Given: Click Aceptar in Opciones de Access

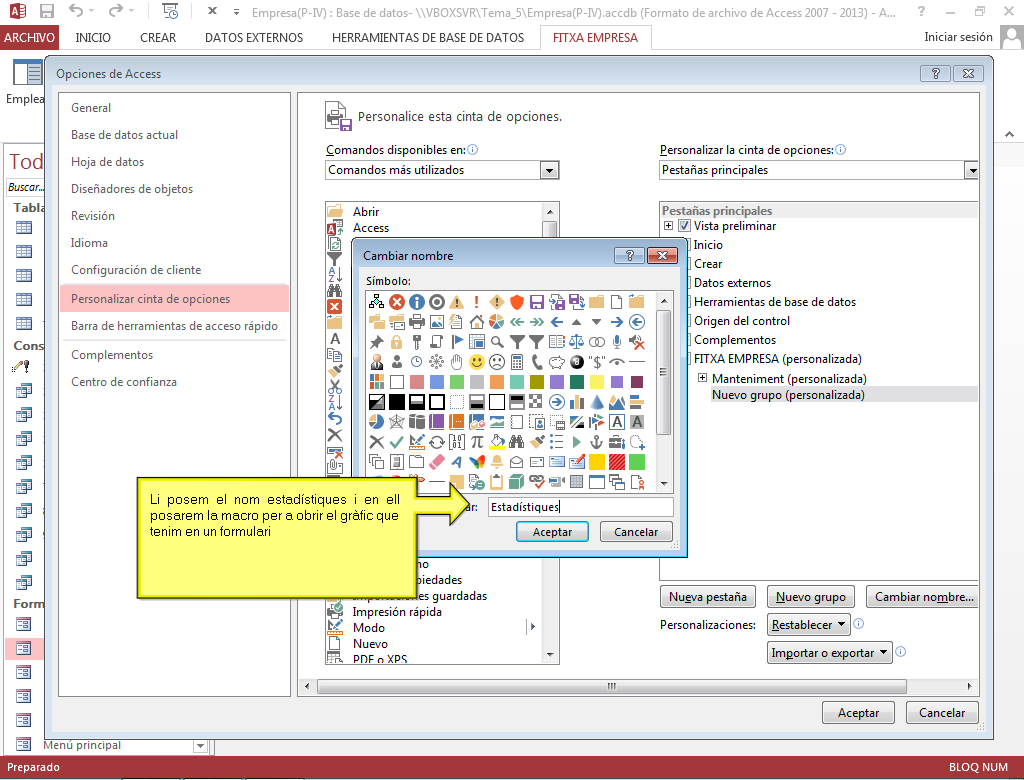Looking at the screenshot, I should pos(859,713).
